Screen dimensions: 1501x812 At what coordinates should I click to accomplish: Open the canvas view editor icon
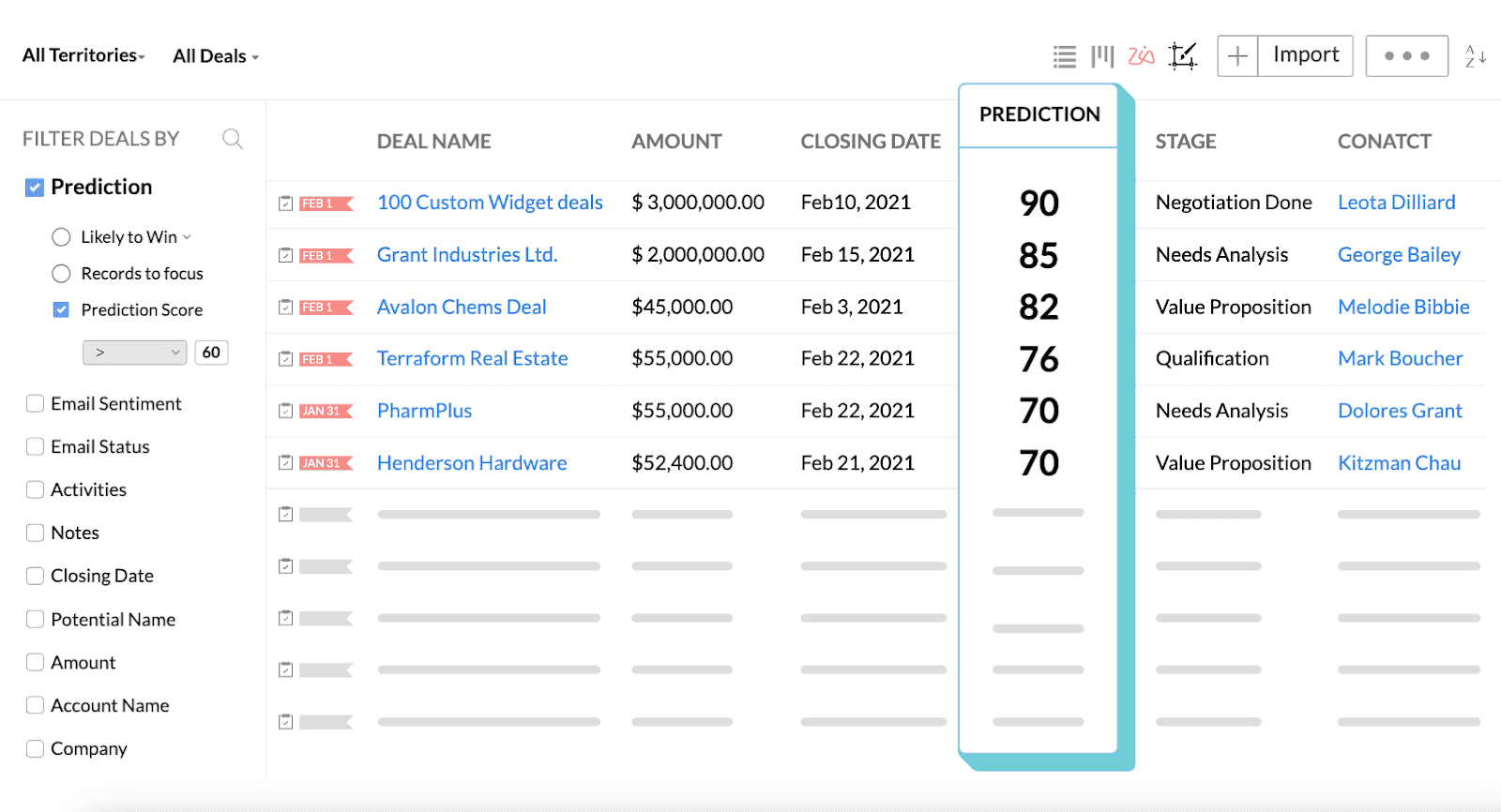[x=1181, y=55]
